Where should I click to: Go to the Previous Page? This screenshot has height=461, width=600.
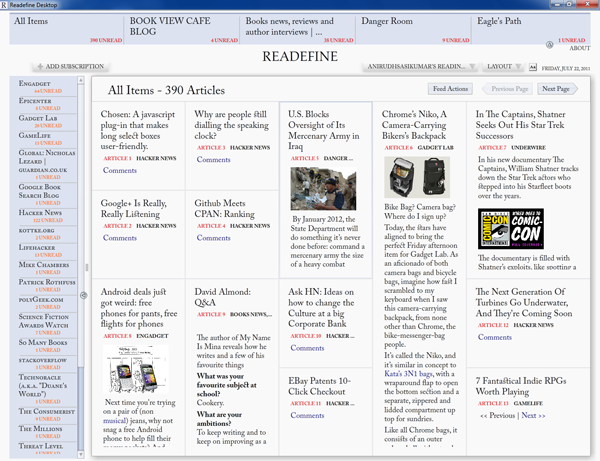click(x=508, y=89)
